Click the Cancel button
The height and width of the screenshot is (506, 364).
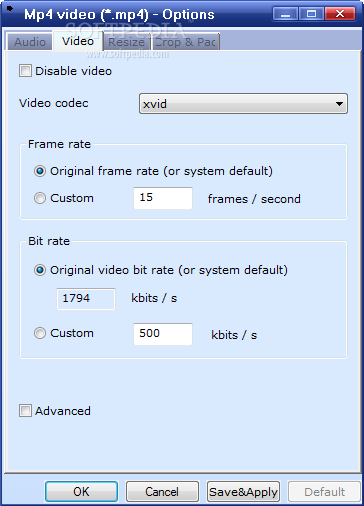click(x=162, y=492)
